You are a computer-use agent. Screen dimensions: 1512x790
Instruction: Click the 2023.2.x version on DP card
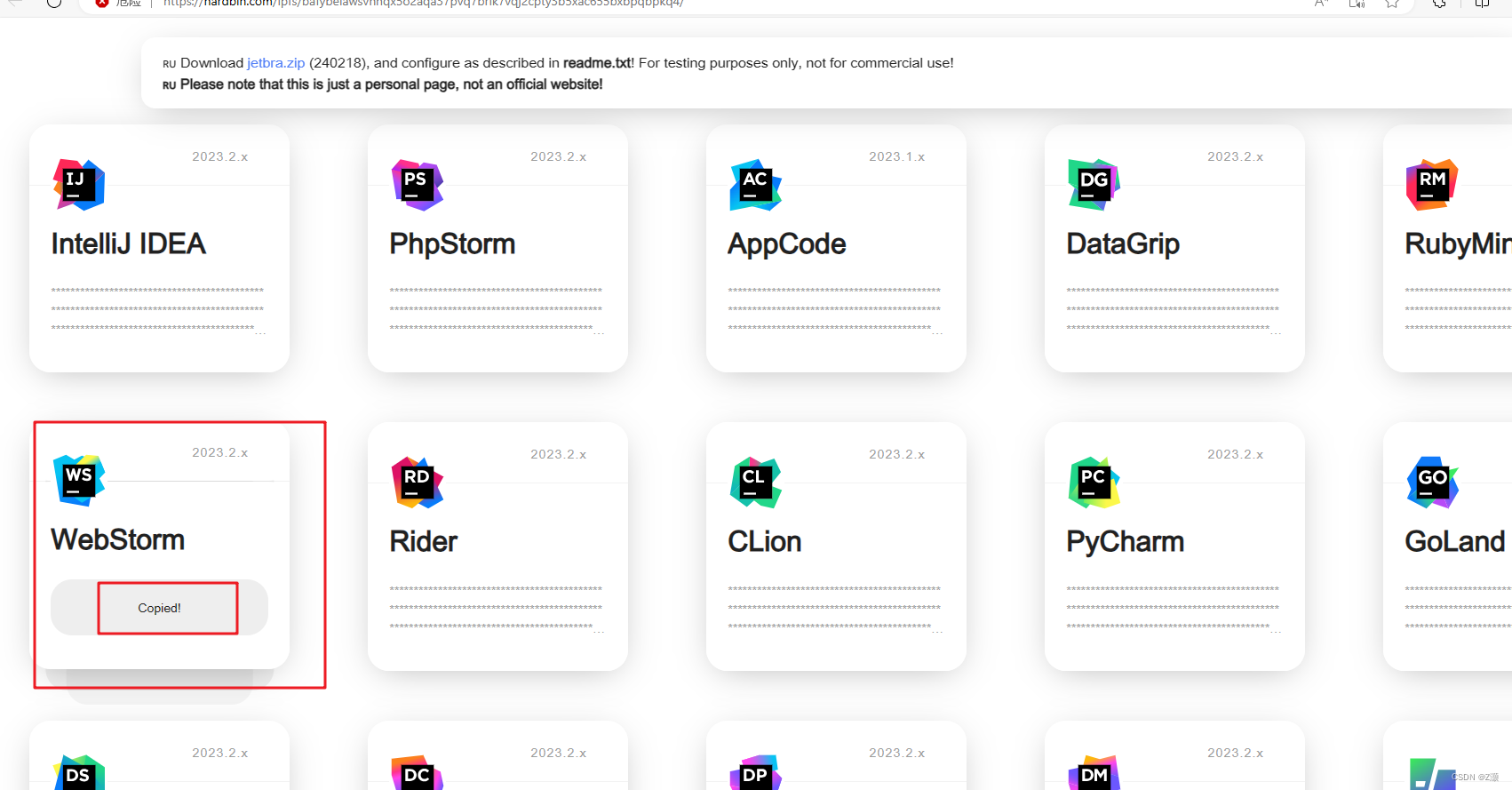[x=896, y=753]
